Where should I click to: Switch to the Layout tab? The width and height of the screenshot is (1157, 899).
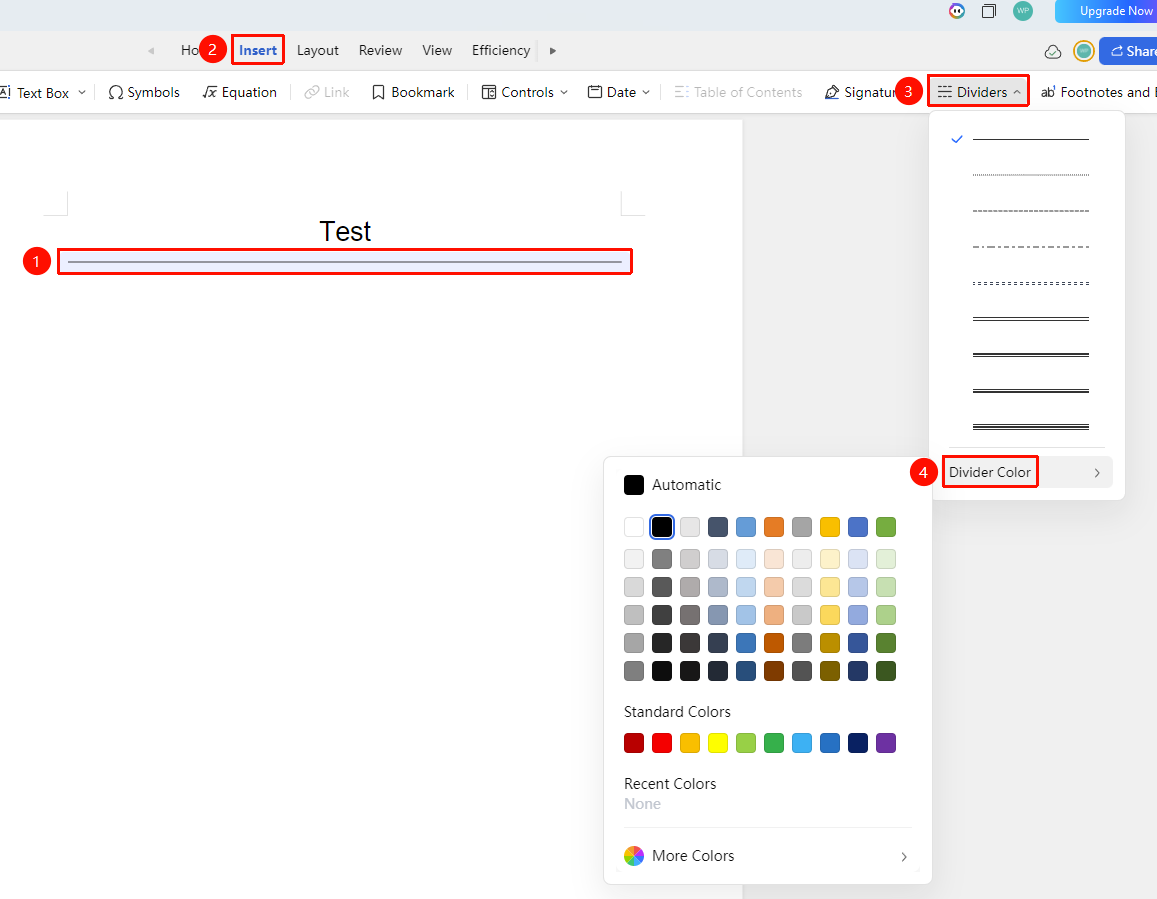[x=317, y=51]
